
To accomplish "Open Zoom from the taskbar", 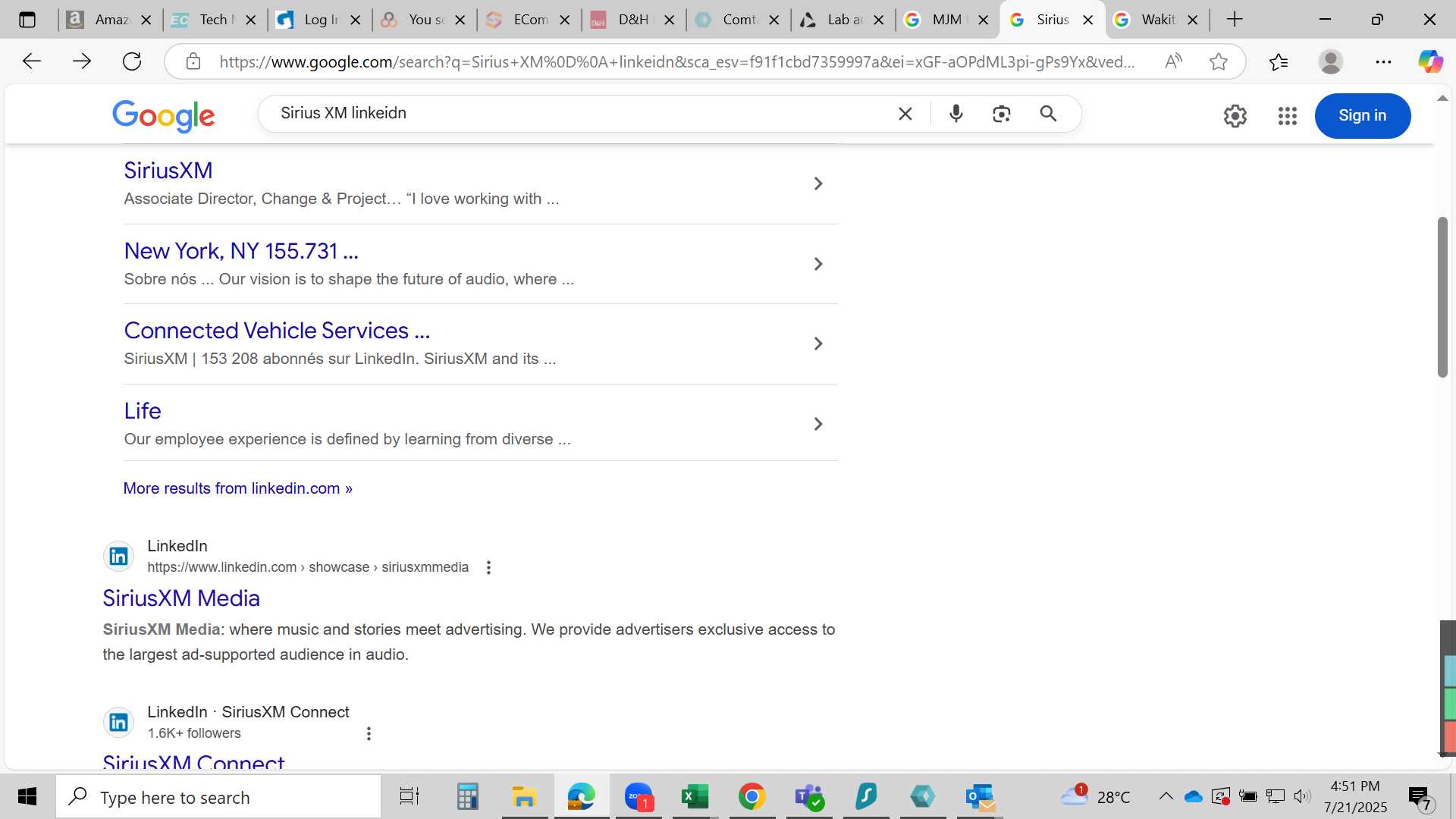I will [639, 797].
